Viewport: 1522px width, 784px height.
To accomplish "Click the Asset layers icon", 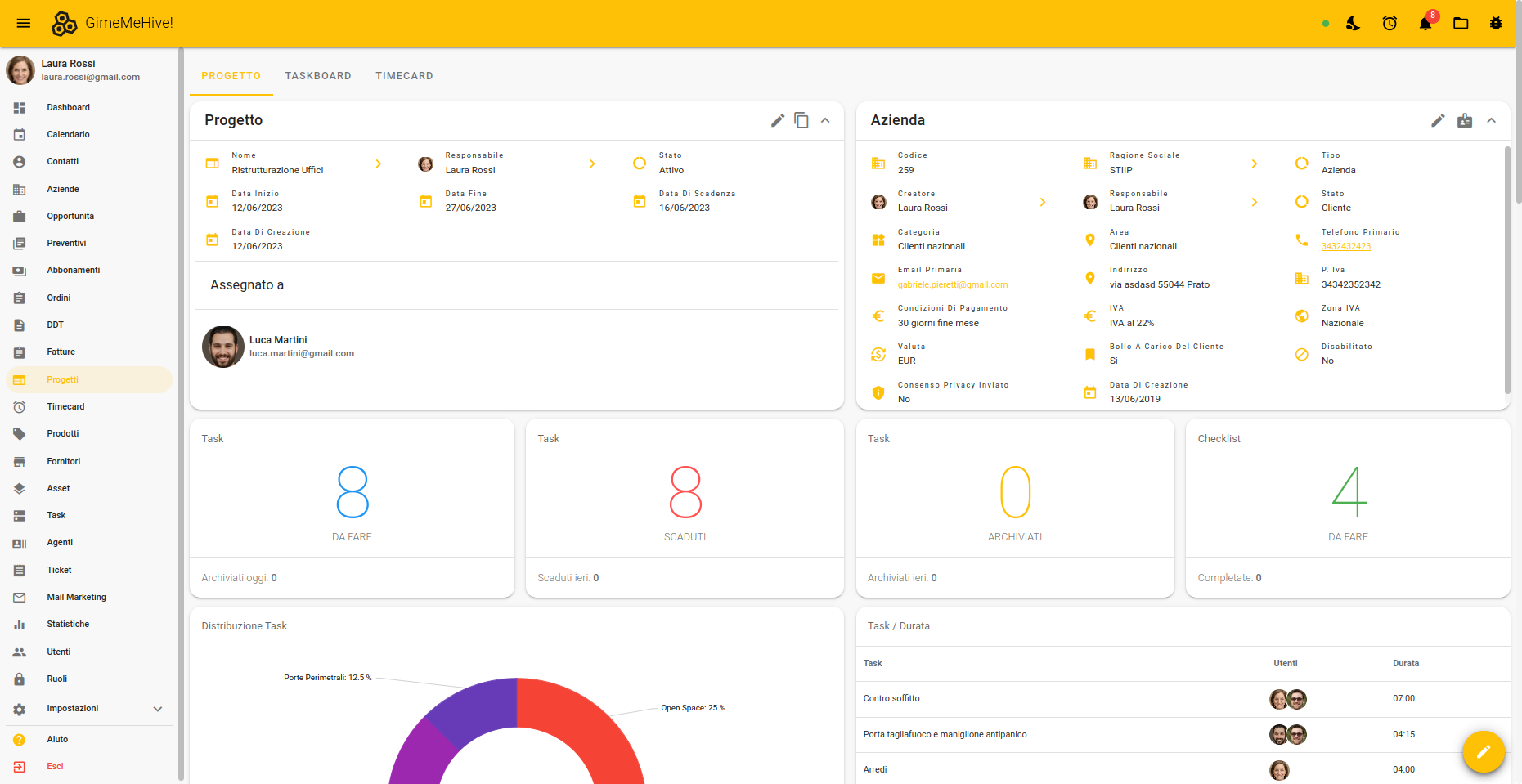I will point(20,488).
